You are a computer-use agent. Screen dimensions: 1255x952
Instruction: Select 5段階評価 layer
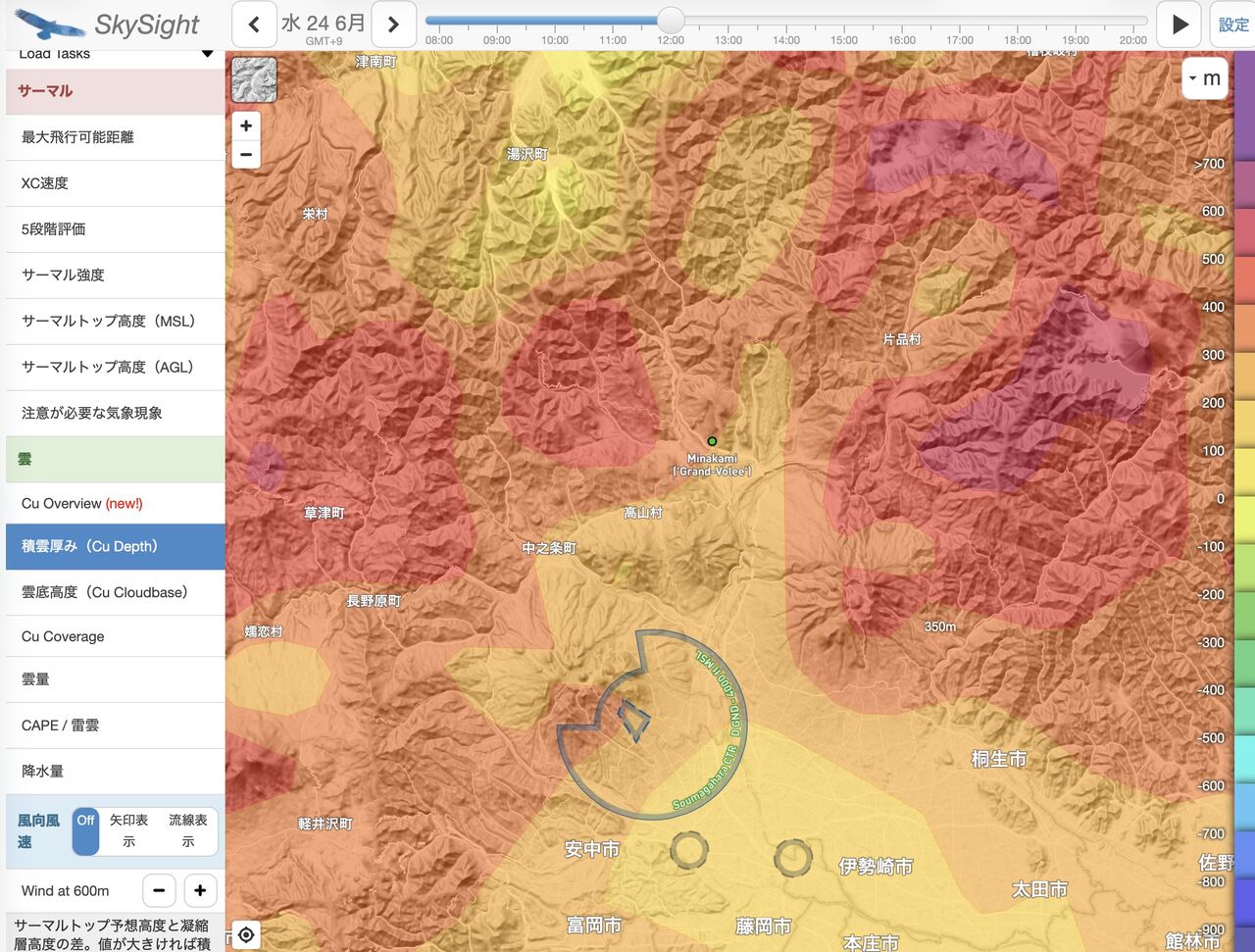116,229
